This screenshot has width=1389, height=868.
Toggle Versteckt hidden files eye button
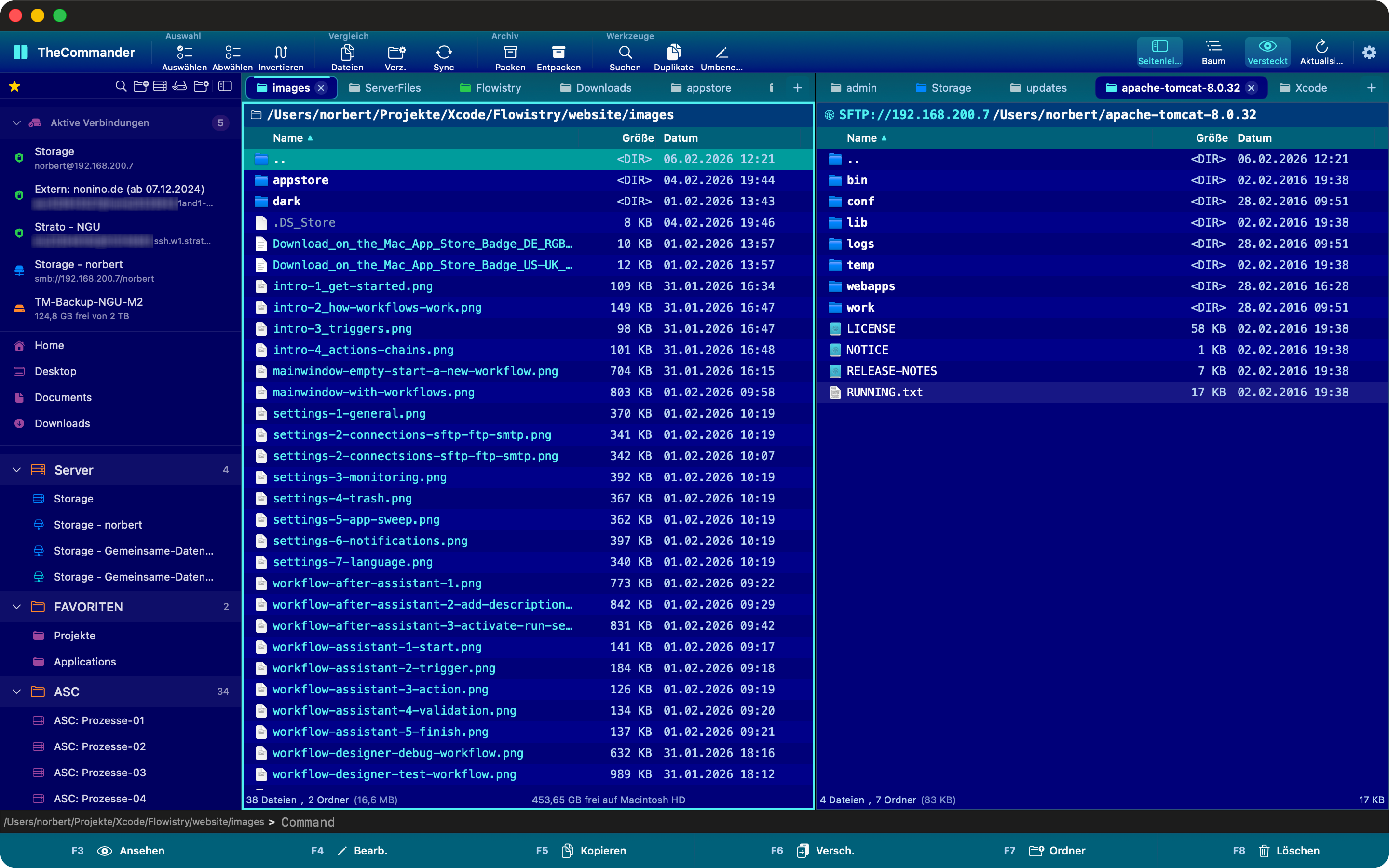(1267, 52)
